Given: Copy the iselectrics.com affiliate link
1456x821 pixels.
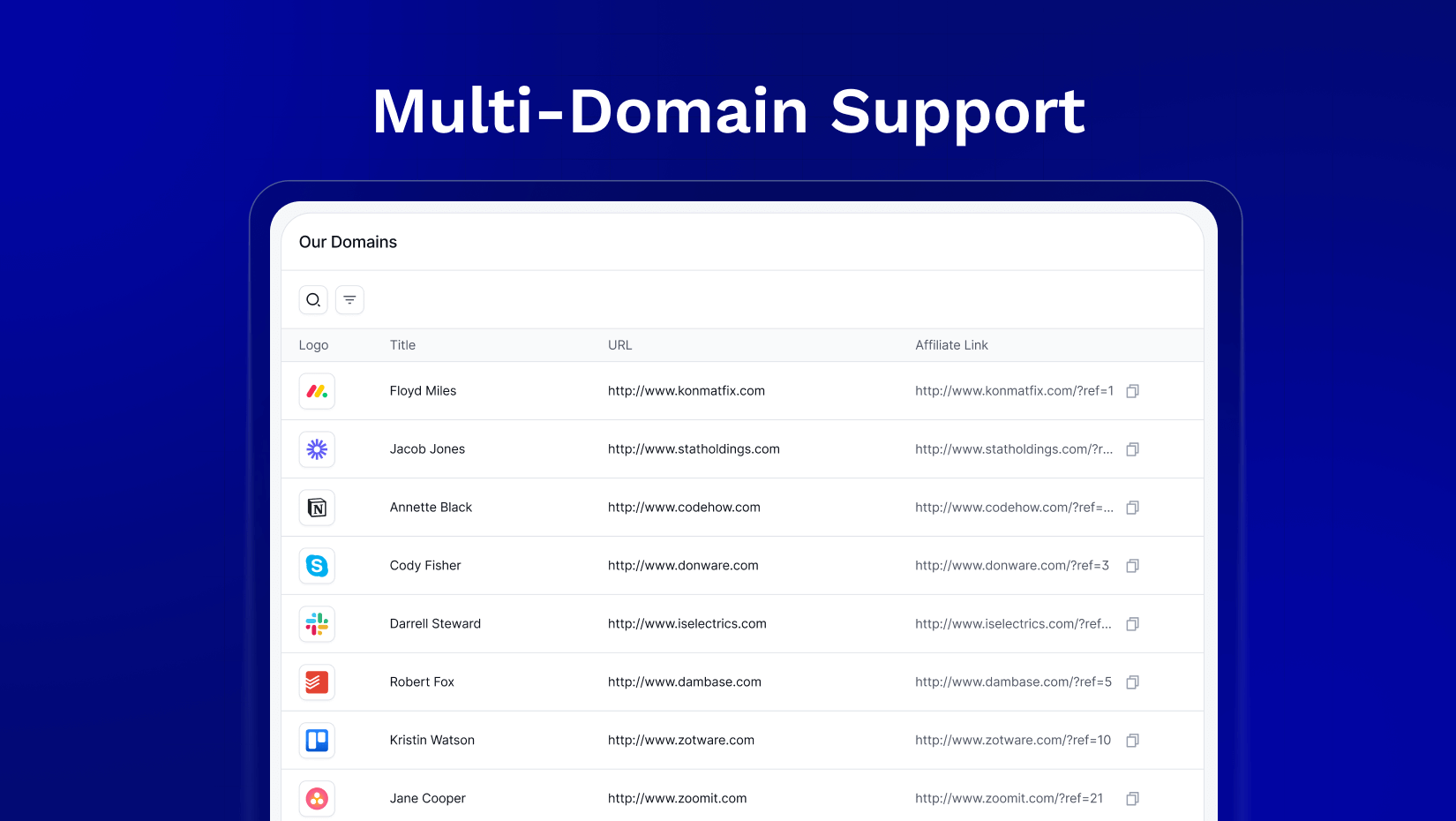Looking at the screenshot, I should click(1132, 624).
